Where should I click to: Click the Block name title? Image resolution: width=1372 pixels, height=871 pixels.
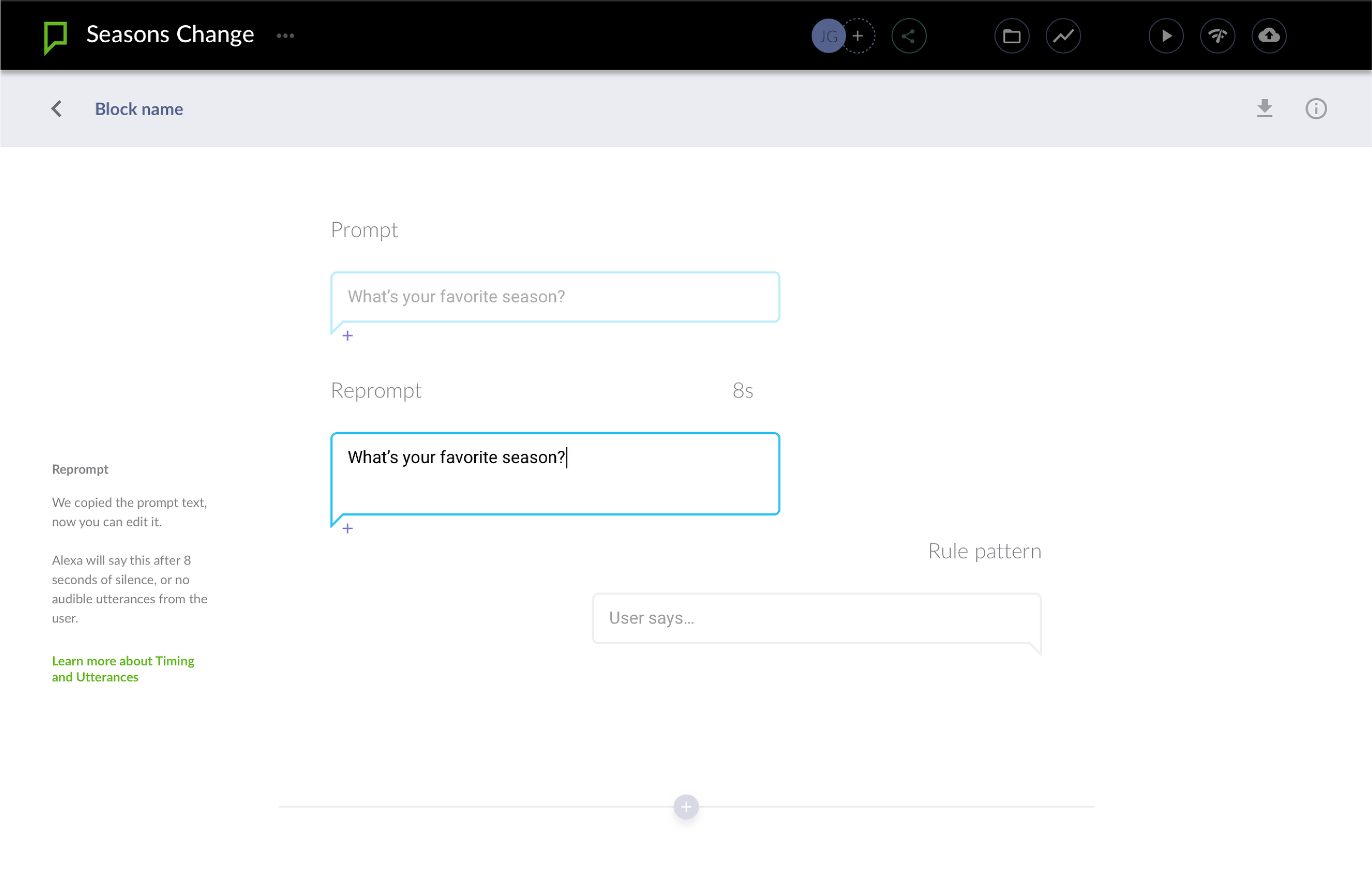(x=138, y=109)
